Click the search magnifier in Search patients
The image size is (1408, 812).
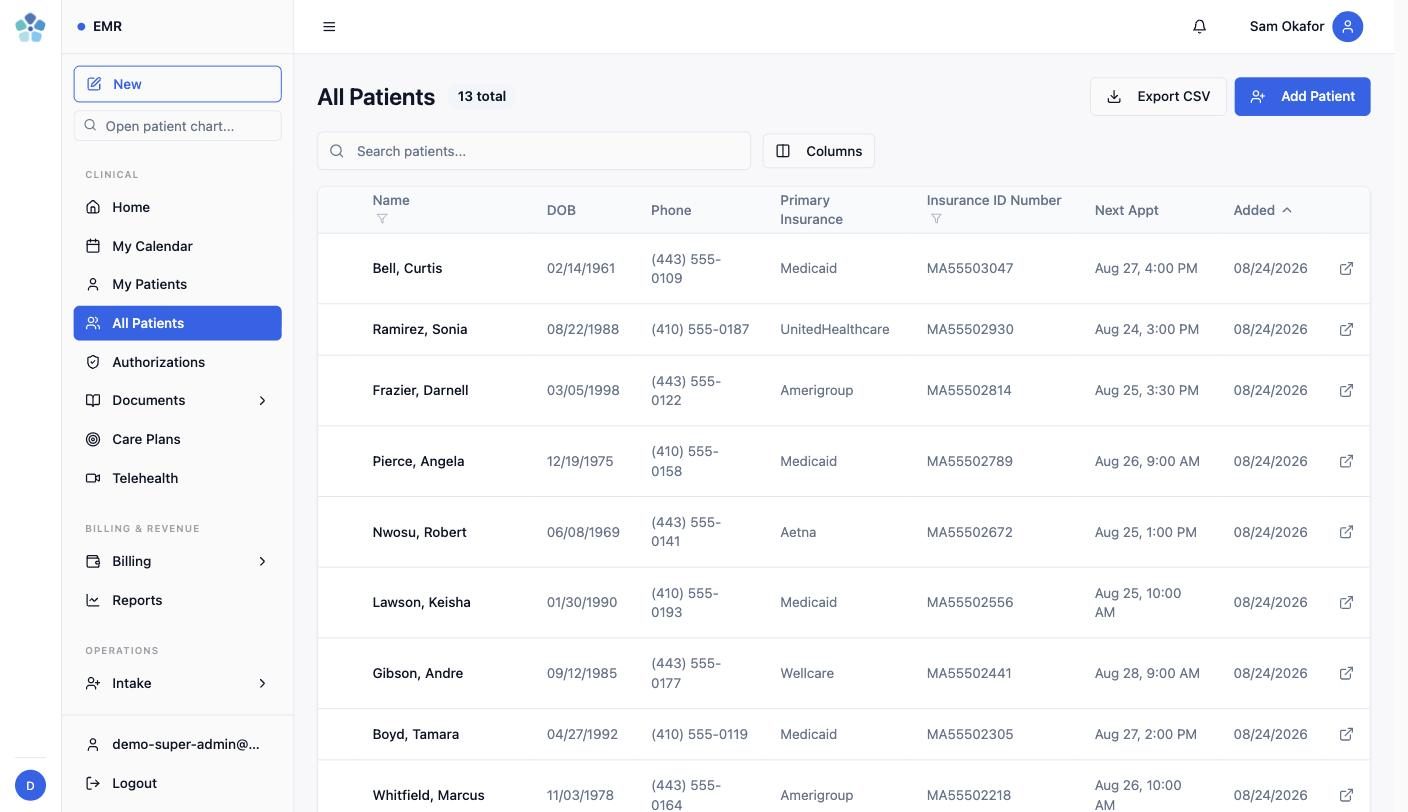pos(337,151)
